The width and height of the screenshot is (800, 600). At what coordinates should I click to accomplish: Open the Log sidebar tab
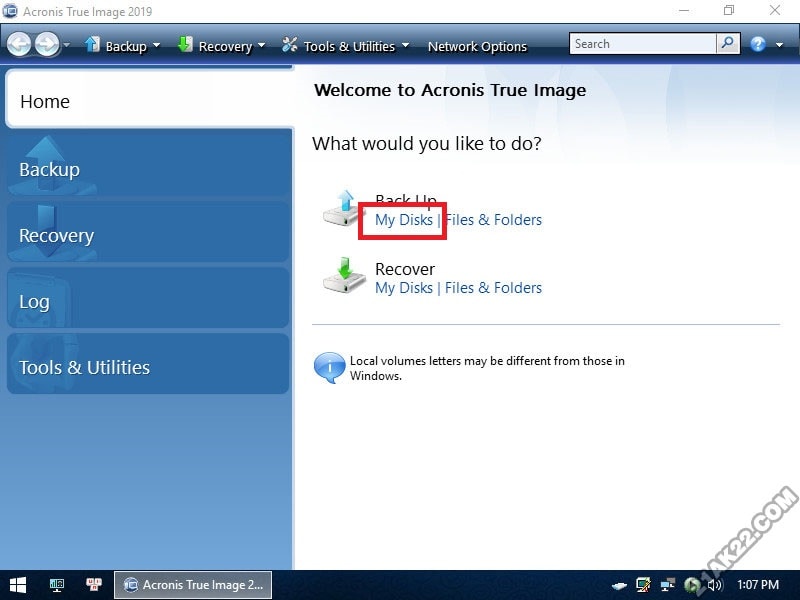(148, 298)
